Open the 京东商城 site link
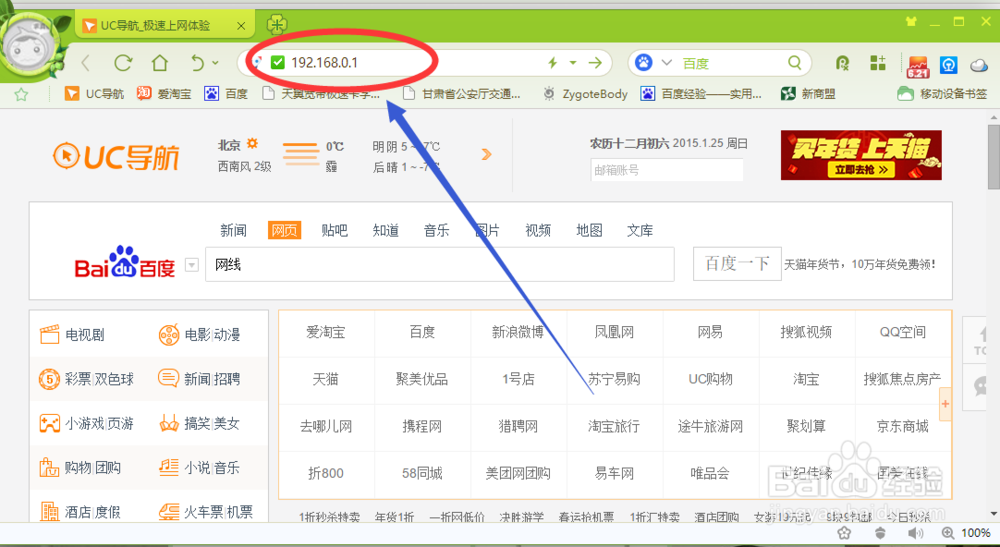The width and height of the screenshot is (1000, 547). pos(902,426)
